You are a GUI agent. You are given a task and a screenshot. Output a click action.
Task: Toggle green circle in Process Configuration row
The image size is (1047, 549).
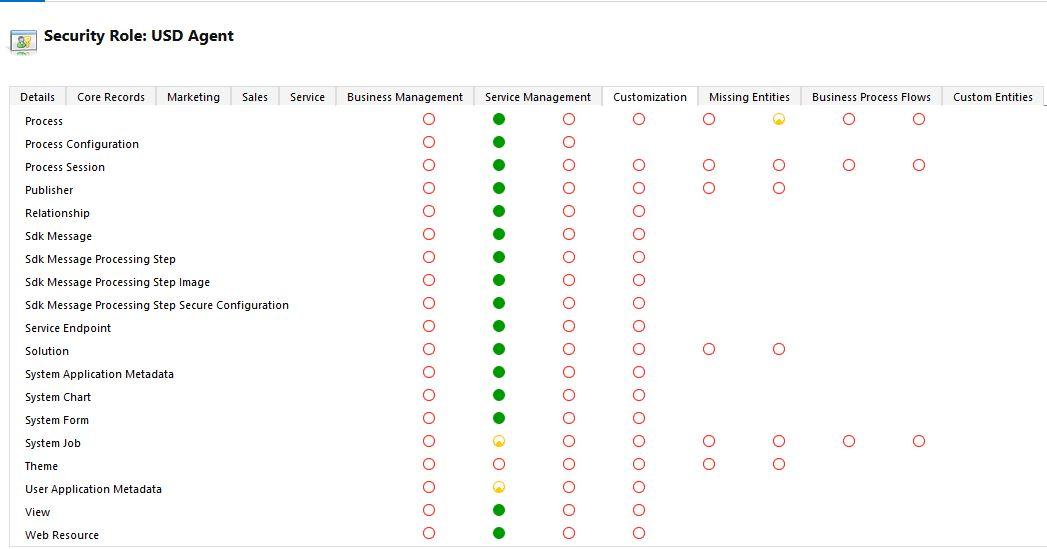point(499,142)
